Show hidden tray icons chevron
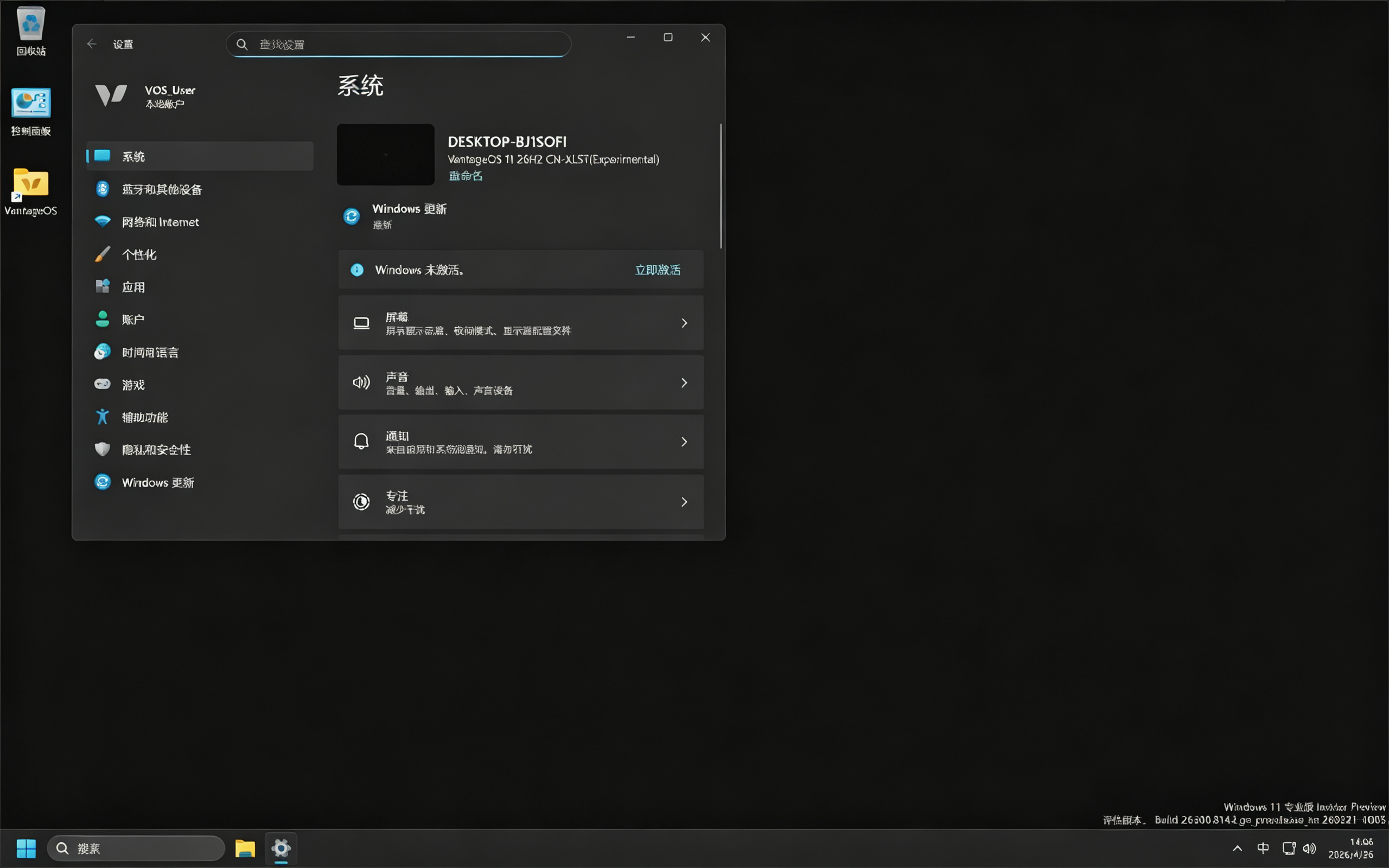Viewport: 1389px width, 868px height. [1238, 848]
